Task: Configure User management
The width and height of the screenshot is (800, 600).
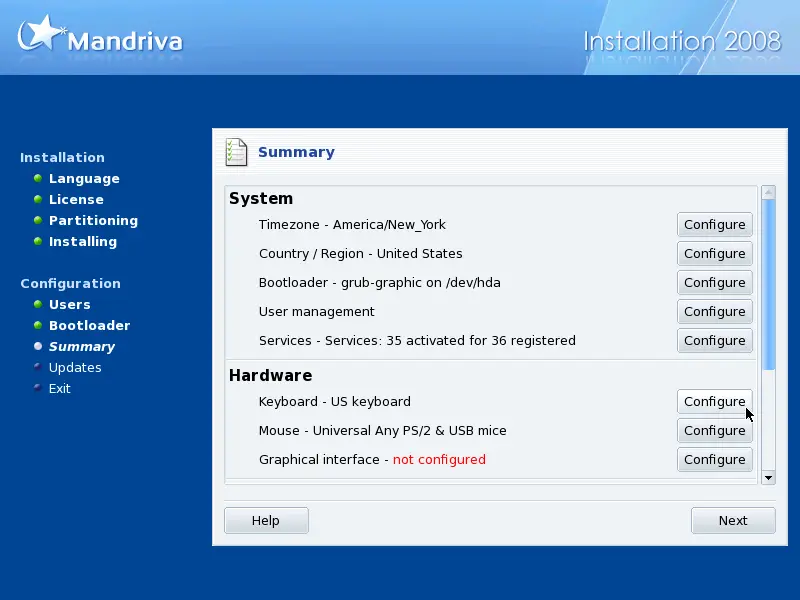Action: [714, 312]
